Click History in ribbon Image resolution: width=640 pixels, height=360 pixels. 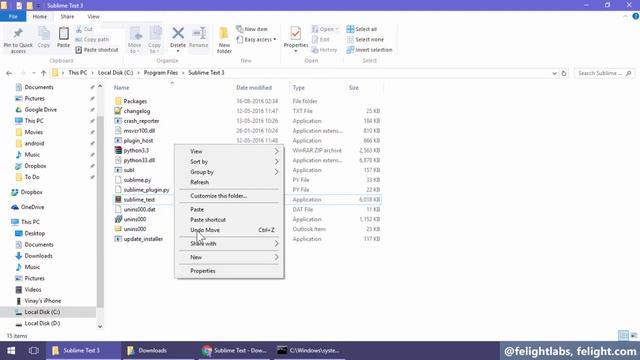(324, 50)
